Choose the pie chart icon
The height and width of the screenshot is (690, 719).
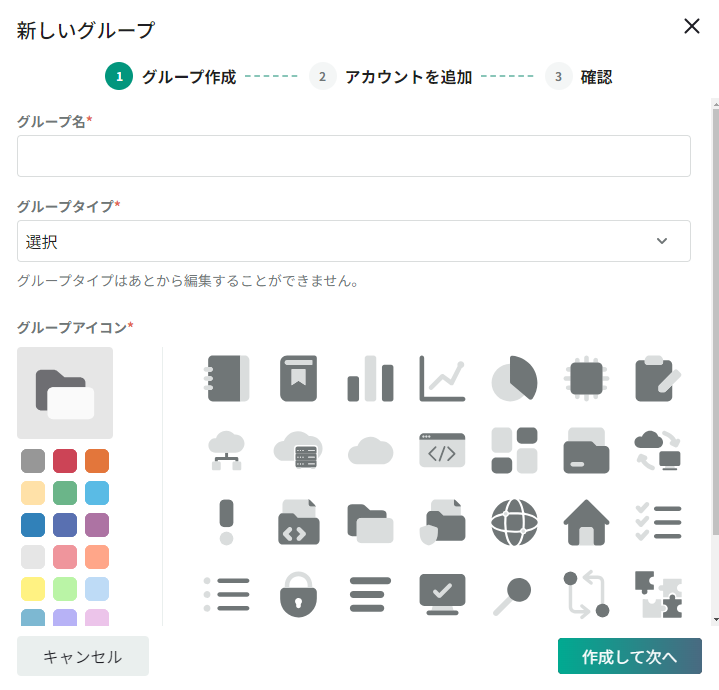514,378
